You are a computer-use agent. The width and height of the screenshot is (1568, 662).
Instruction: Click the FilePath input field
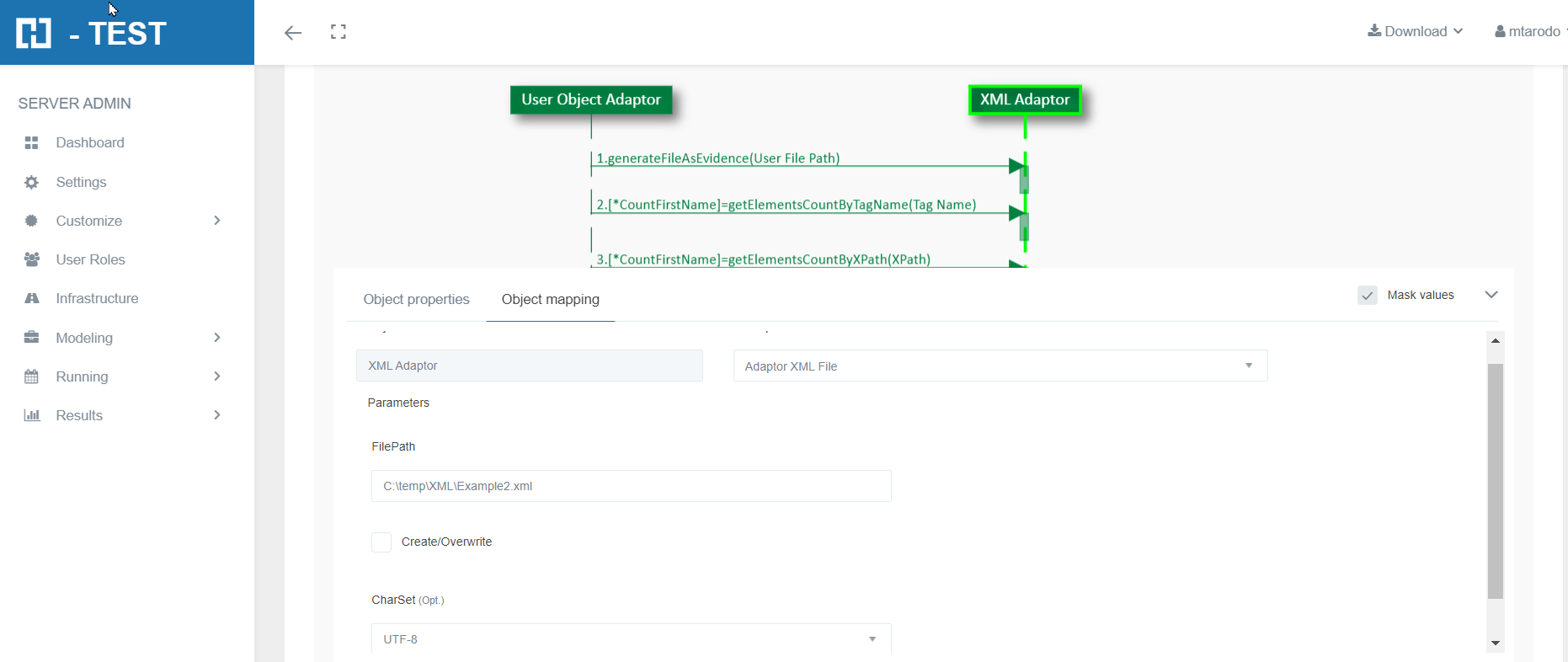(631, 486)
